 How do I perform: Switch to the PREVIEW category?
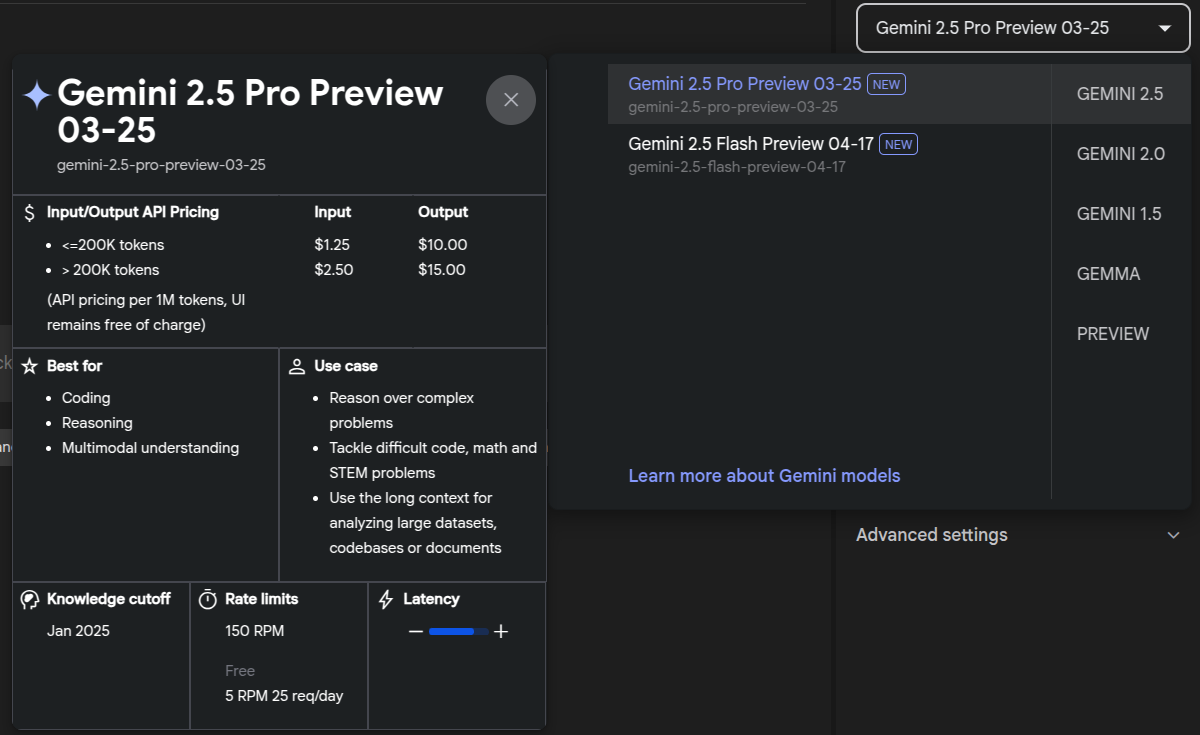(1120, 334)
